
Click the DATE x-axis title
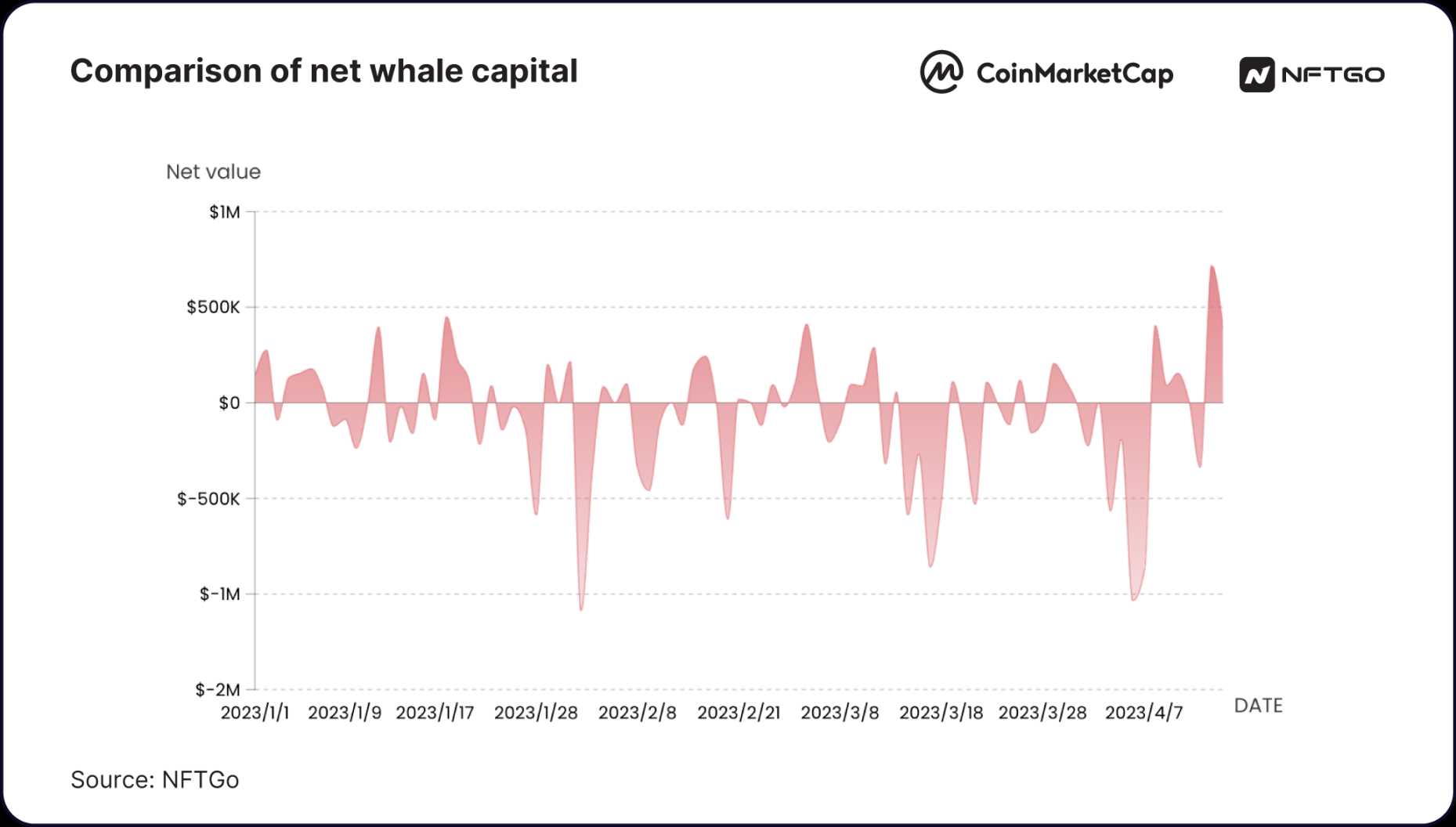click(x=1258, y=706)
